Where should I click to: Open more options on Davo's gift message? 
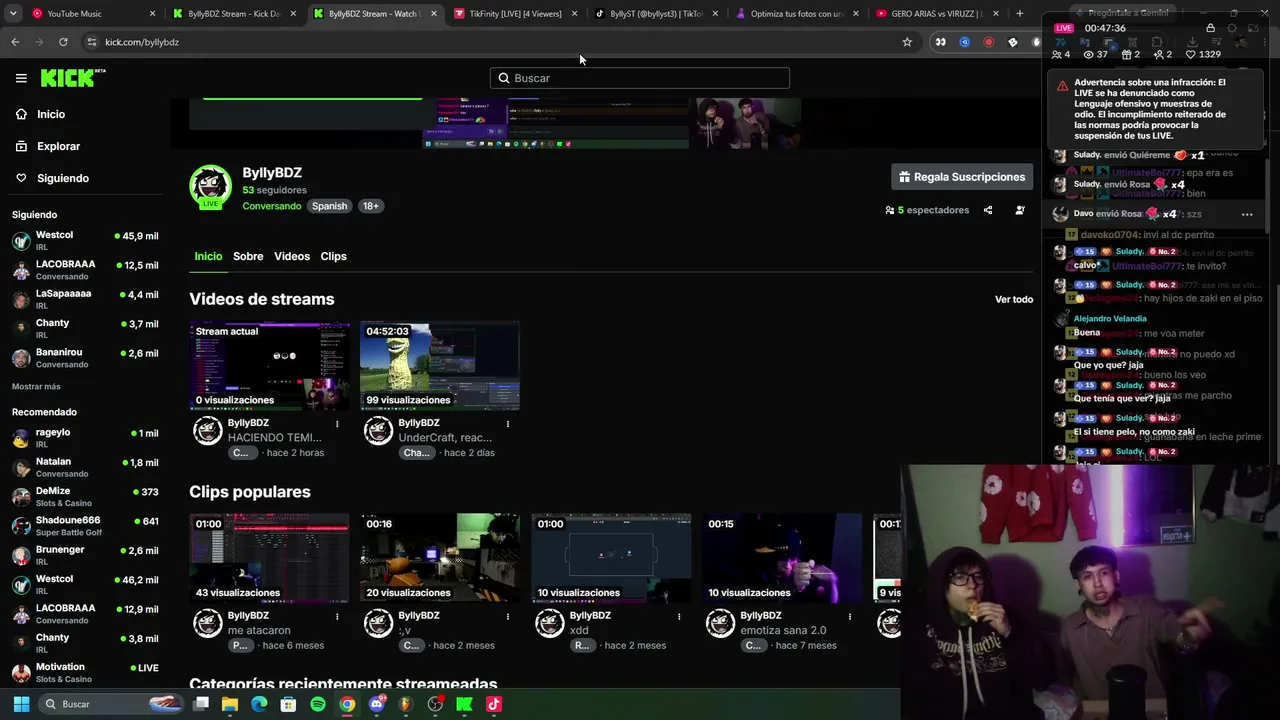coord(1247,214)
